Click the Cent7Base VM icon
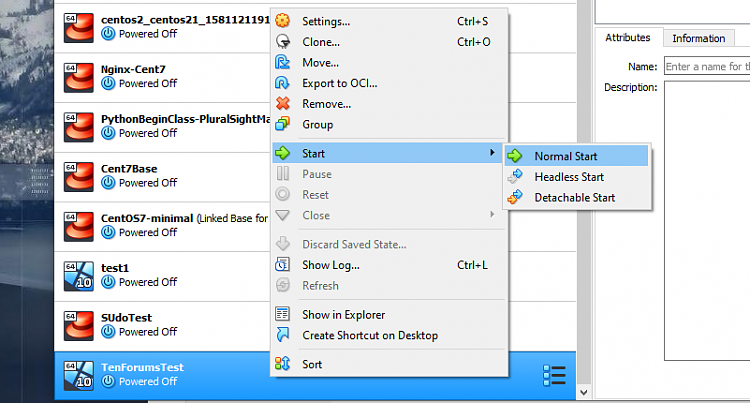Image resolution: width=750 pixels, height=403 pixels. (x=79, y=177)
